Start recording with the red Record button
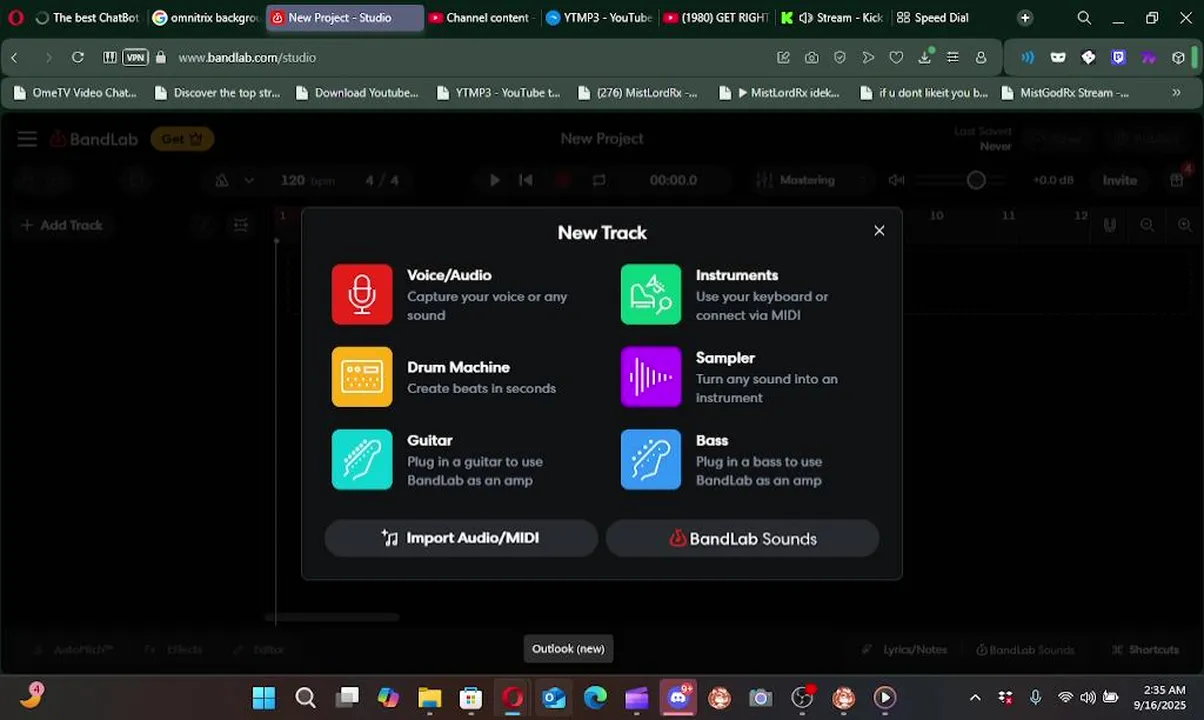The width and height of the screenshot is (1204, 720). tap(562, 180)
